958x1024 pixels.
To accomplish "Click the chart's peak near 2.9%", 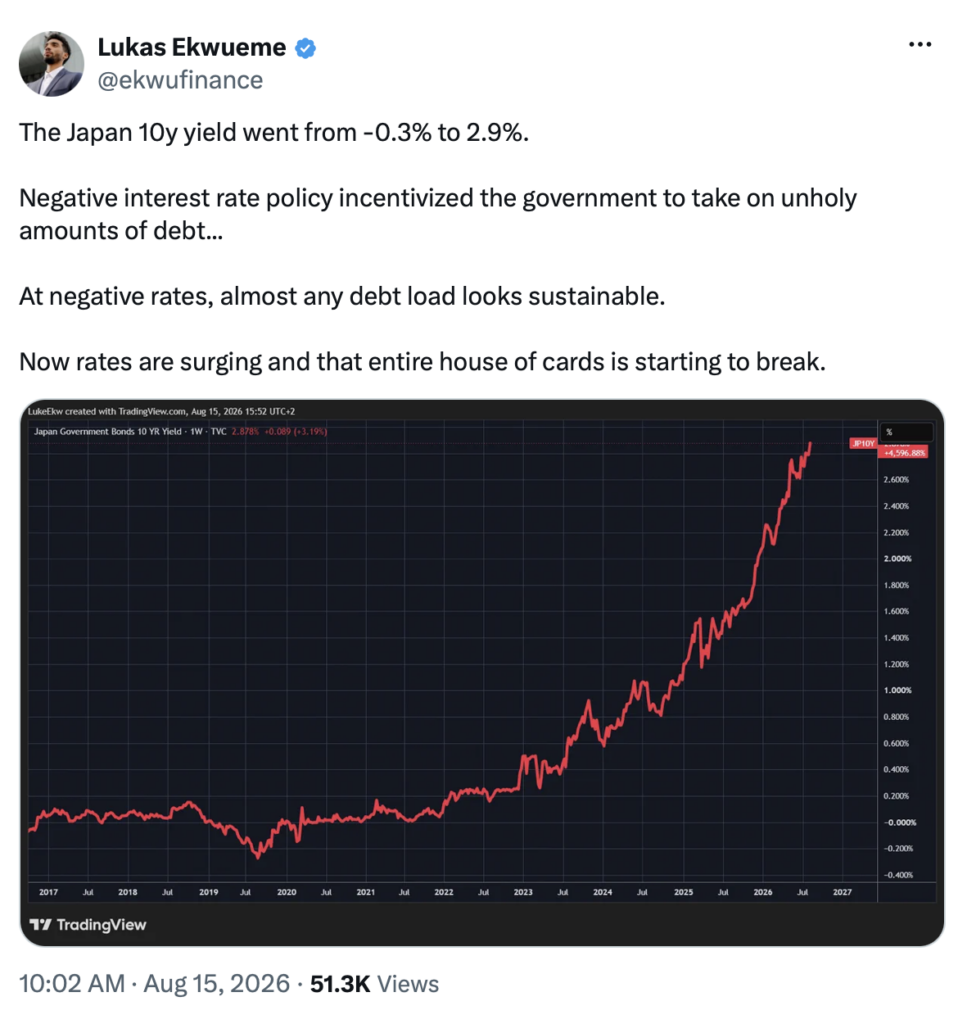I will click(810, 444).
